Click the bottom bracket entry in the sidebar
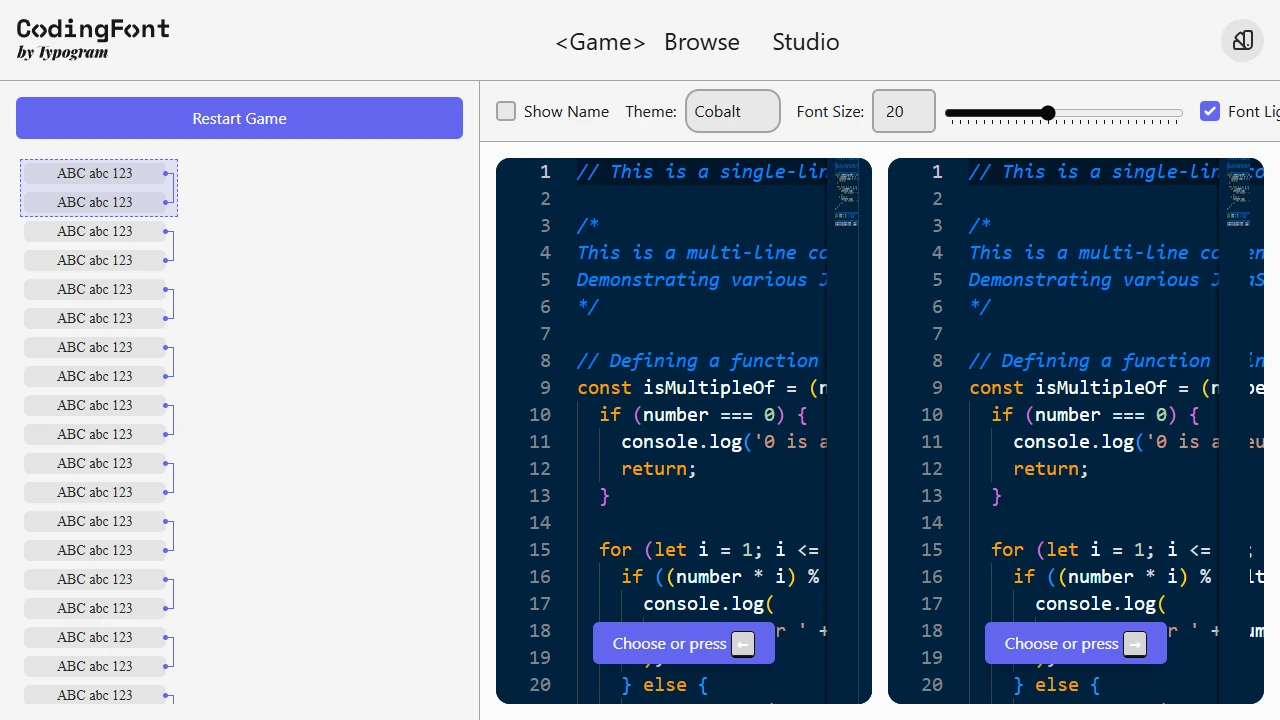 point(95,694)
